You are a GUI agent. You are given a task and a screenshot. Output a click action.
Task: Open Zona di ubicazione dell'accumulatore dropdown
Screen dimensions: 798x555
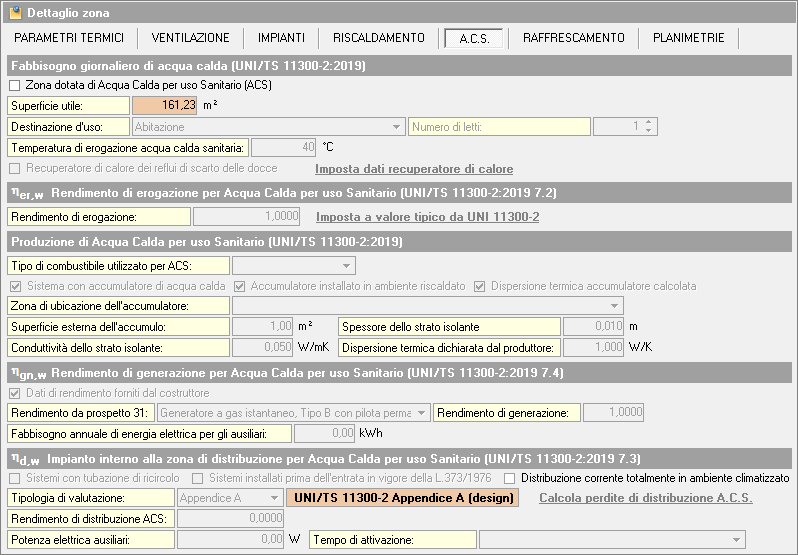427,305
